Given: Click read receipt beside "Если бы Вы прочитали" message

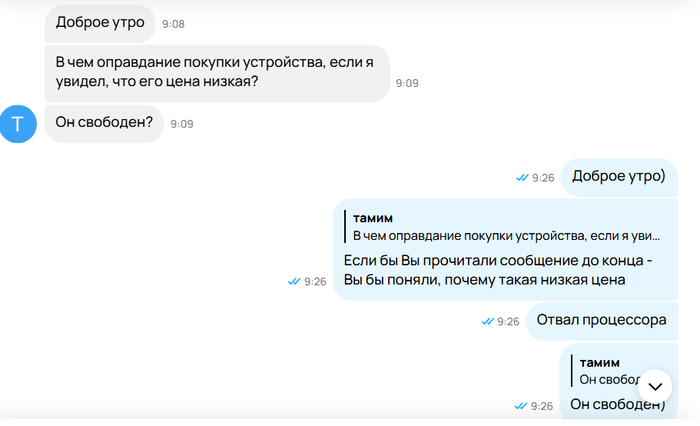Looking at the screenshot, I should click(293, 282).
